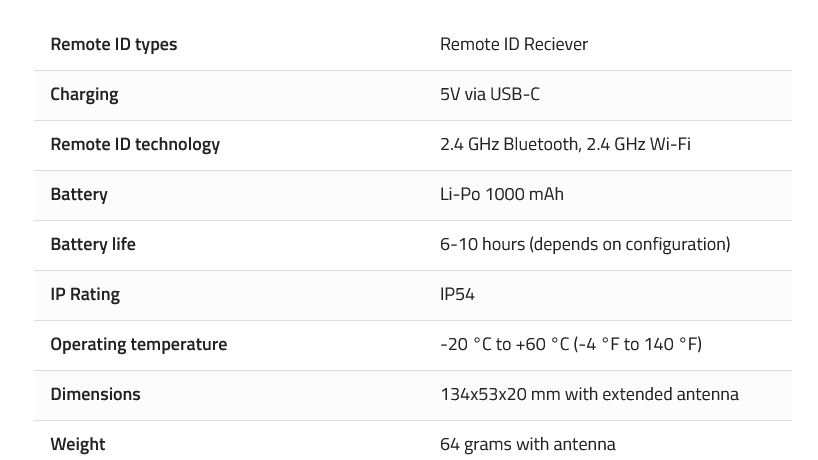818x460 pixels.
Task: Click the 'Battery life' row label
Action: pos(93,244)
